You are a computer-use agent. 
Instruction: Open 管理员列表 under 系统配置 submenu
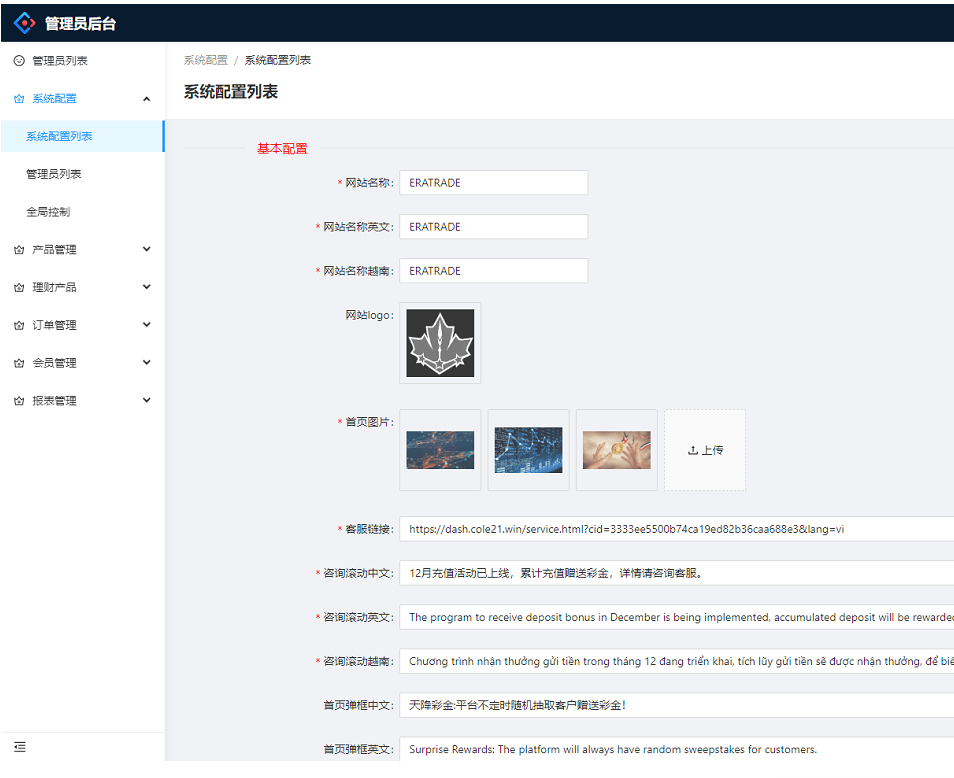pos(54,174)
